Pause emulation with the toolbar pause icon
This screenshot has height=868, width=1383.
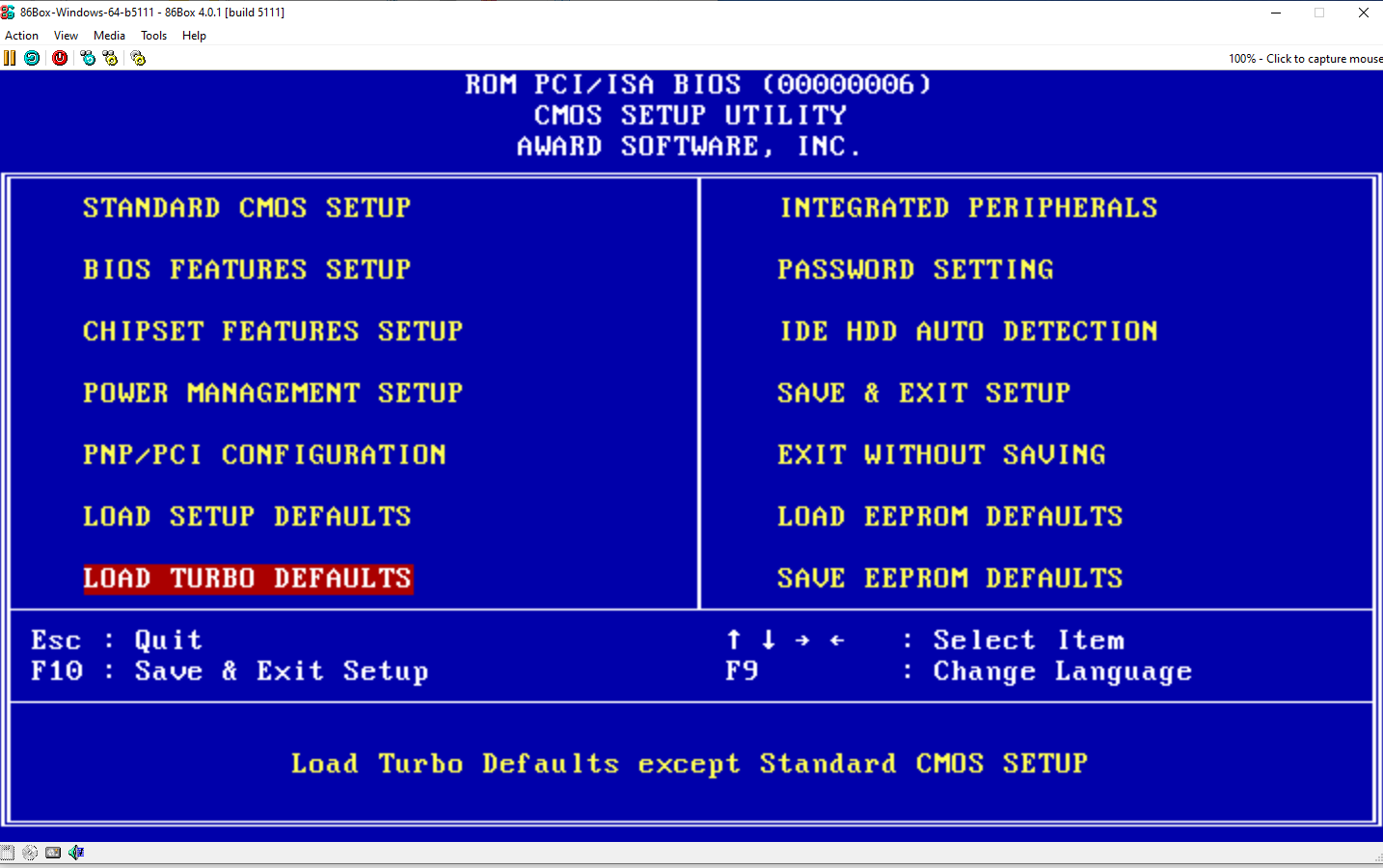10,58
